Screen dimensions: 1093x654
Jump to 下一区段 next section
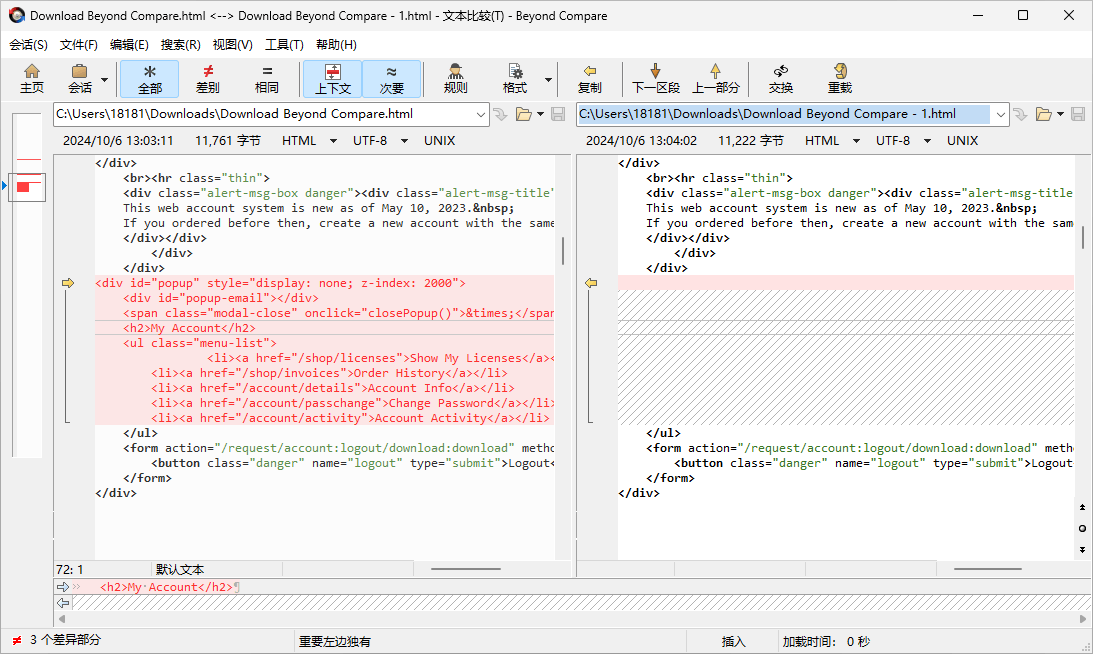[x=655, y=79]
